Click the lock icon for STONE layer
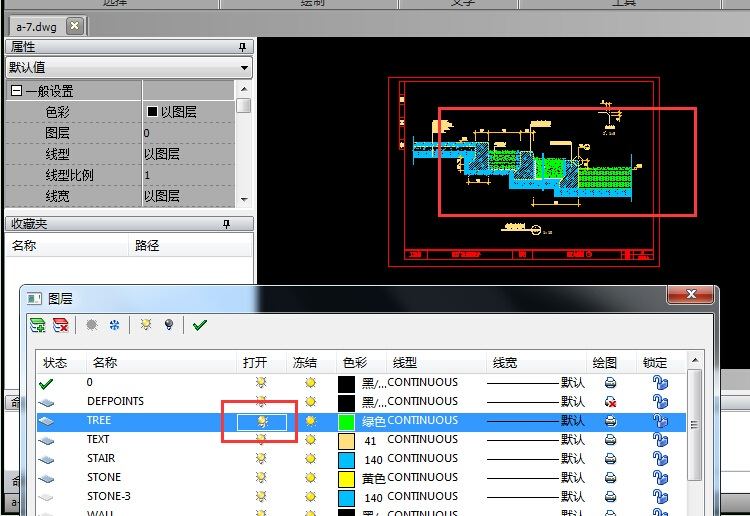This screenshot has height=516, width=750. [660, 478]
